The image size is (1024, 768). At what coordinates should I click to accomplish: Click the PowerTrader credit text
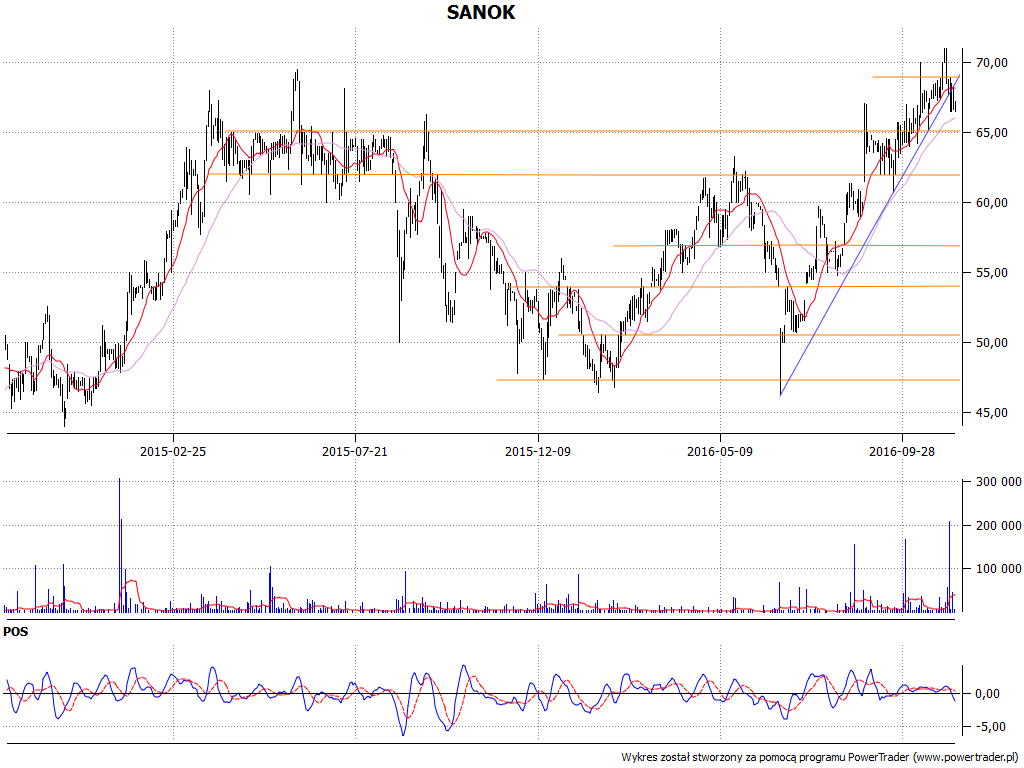pyautogui.click(x=820, y=757)
